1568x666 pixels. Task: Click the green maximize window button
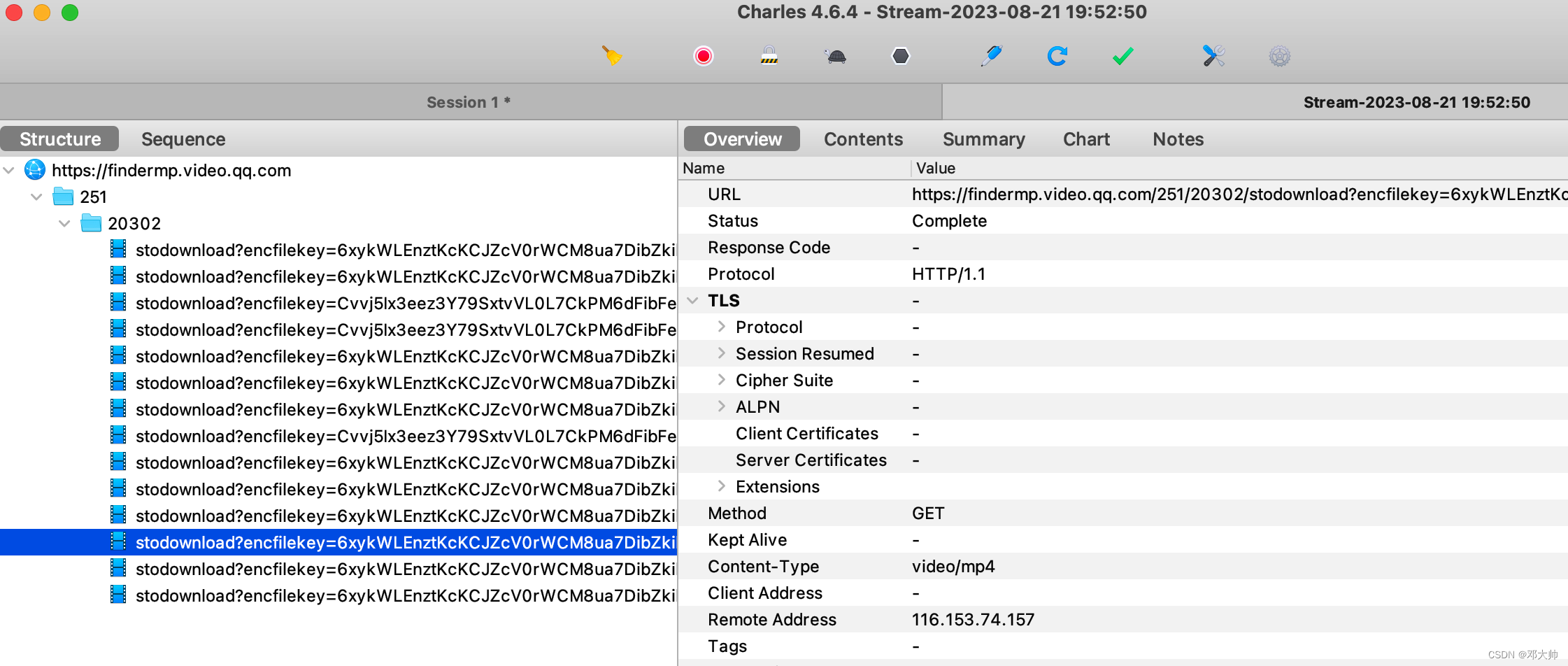coord(70,12)
